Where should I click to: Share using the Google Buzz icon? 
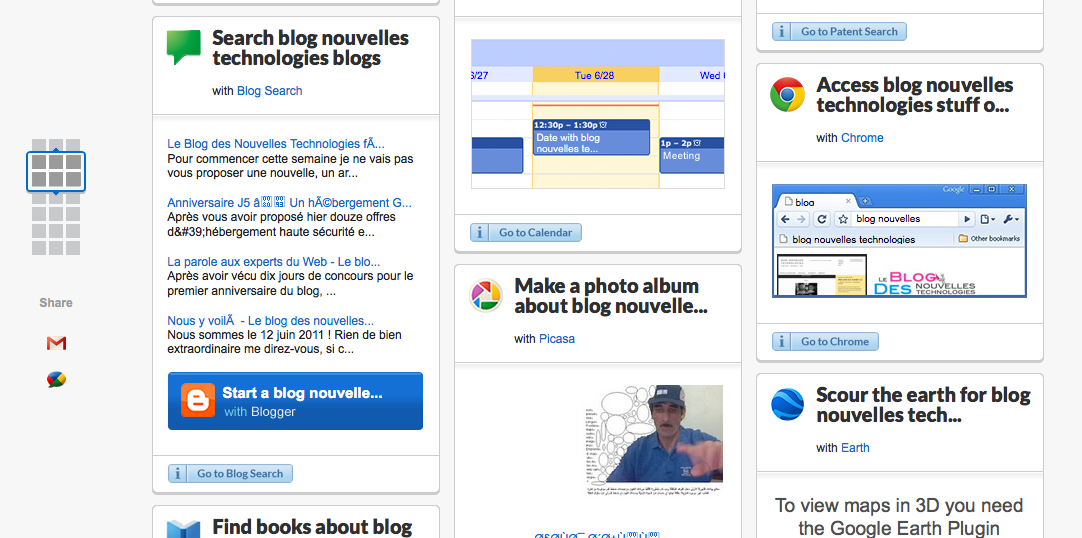pyautogui.click(x=56, y=380)
